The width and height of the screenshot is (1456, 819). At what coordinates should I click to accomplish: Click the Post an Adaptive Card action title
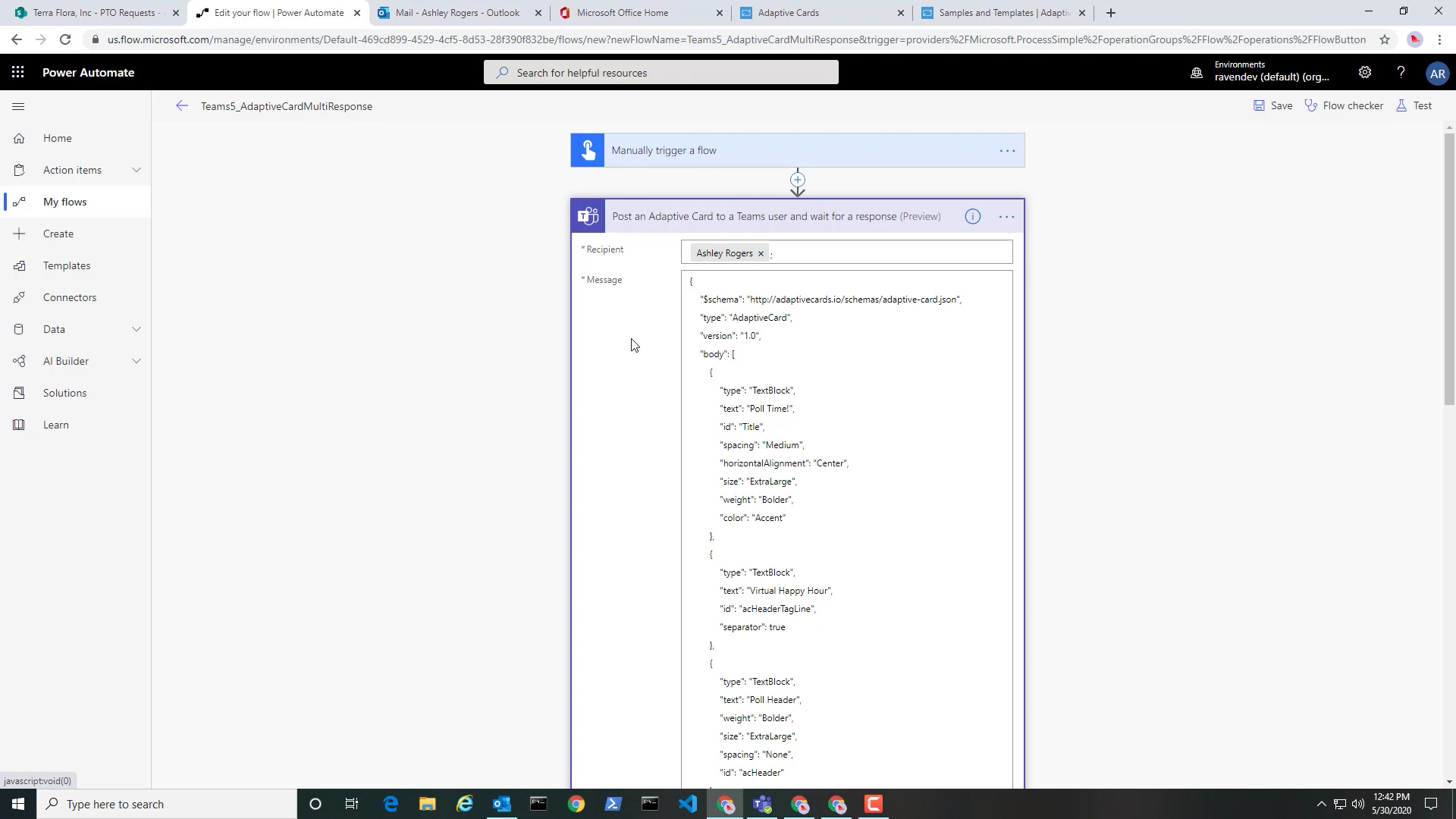(x=777, y=217)
